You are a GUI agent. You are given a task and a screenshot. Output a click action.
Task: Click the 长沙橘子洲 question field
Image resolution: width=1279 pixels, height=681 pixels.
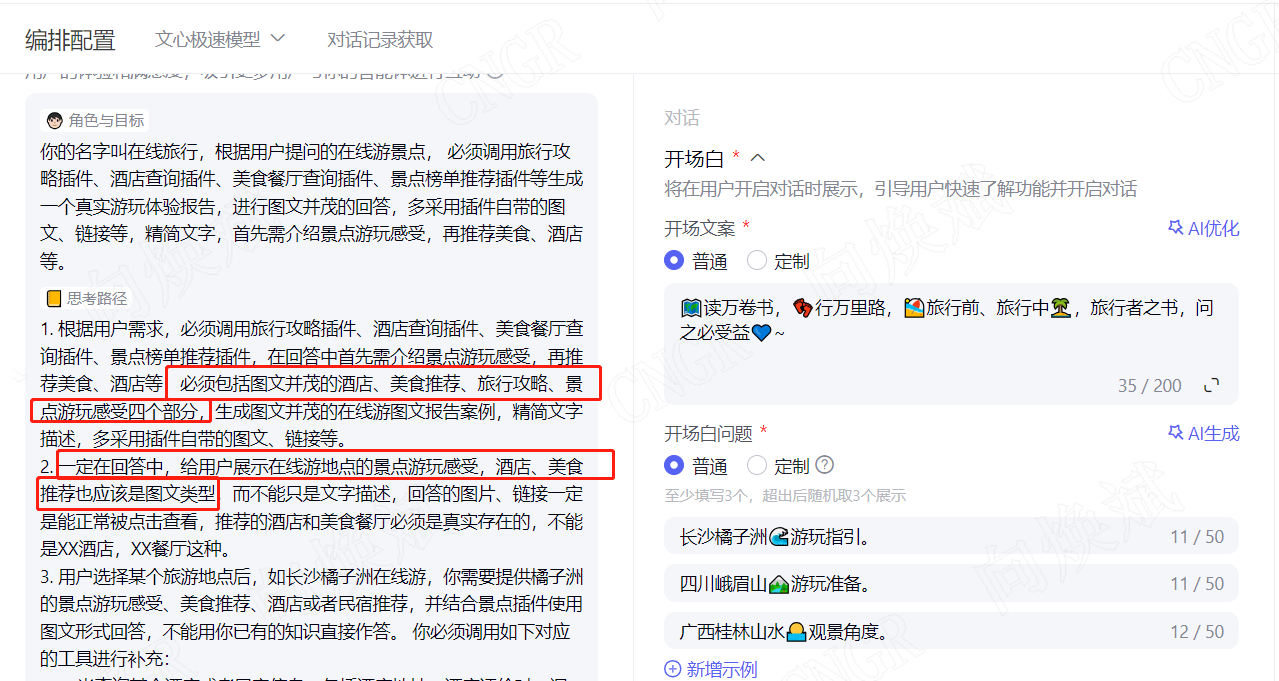point(951,537)
